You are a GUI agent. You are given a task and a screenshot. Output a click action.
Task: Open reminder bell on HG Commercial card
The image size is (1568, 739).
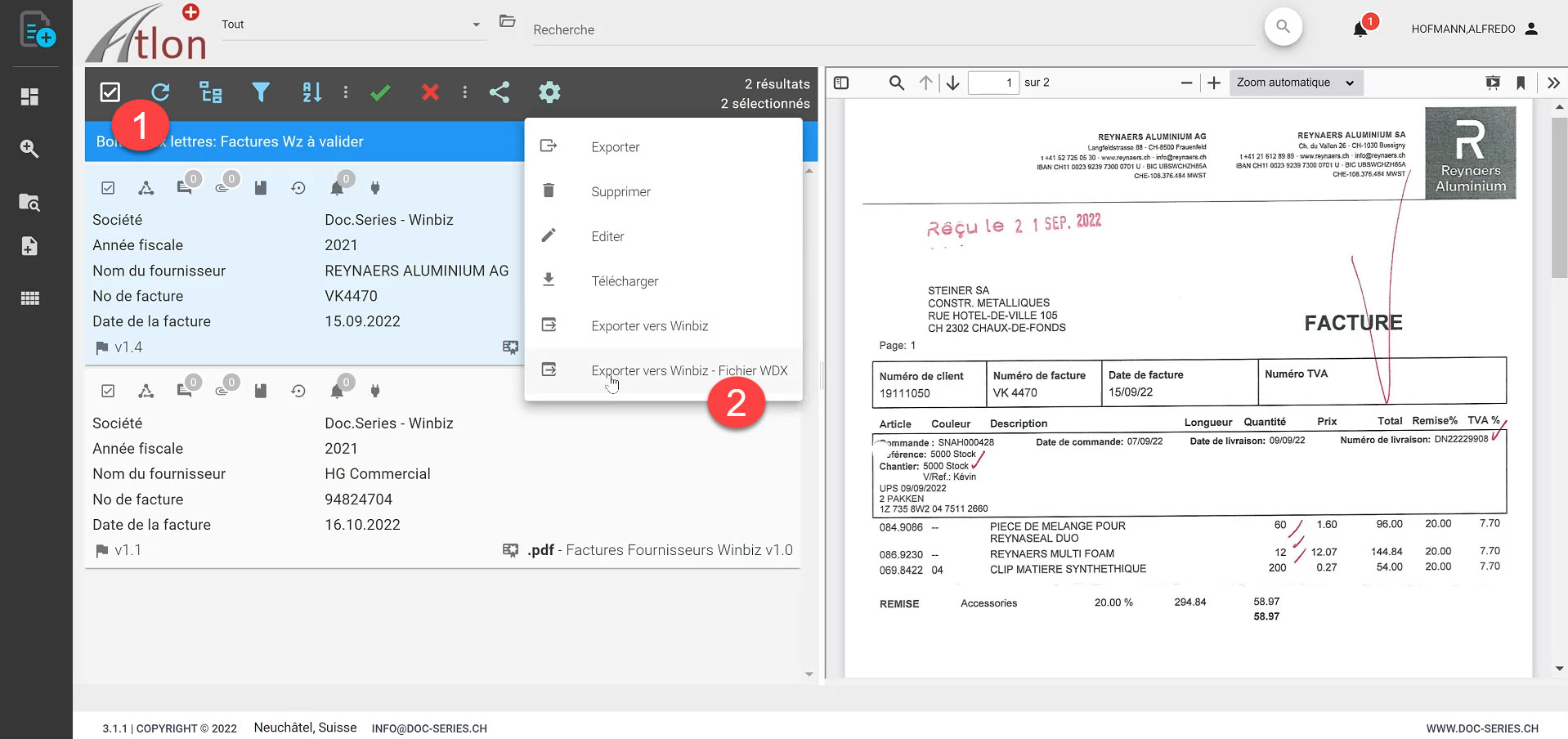coord(337,391)
